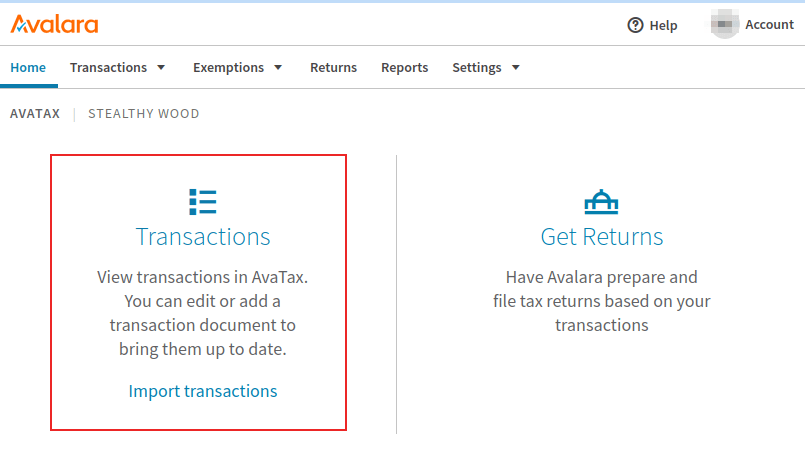Open the Get Returns heading link
The image size is (805, 466).
coord(602,237)
